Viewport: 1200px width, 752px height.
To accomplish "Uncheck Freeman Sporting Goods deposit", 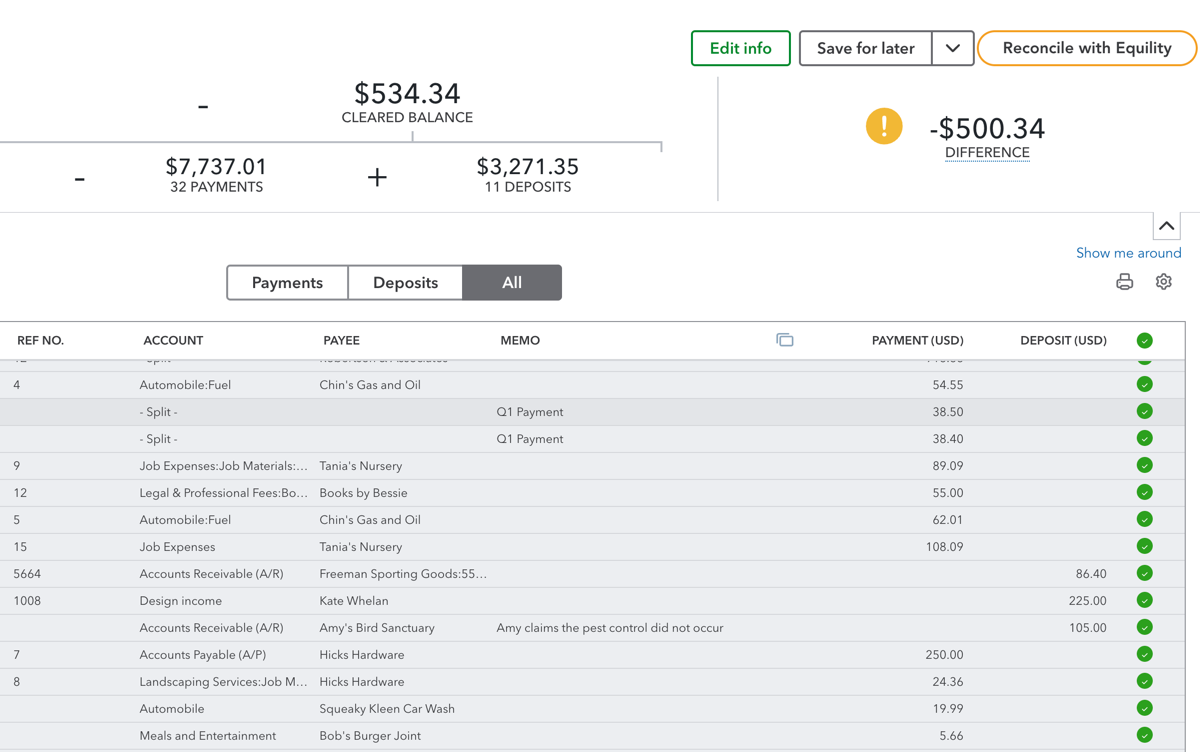I will click(x=1144, y=574).
